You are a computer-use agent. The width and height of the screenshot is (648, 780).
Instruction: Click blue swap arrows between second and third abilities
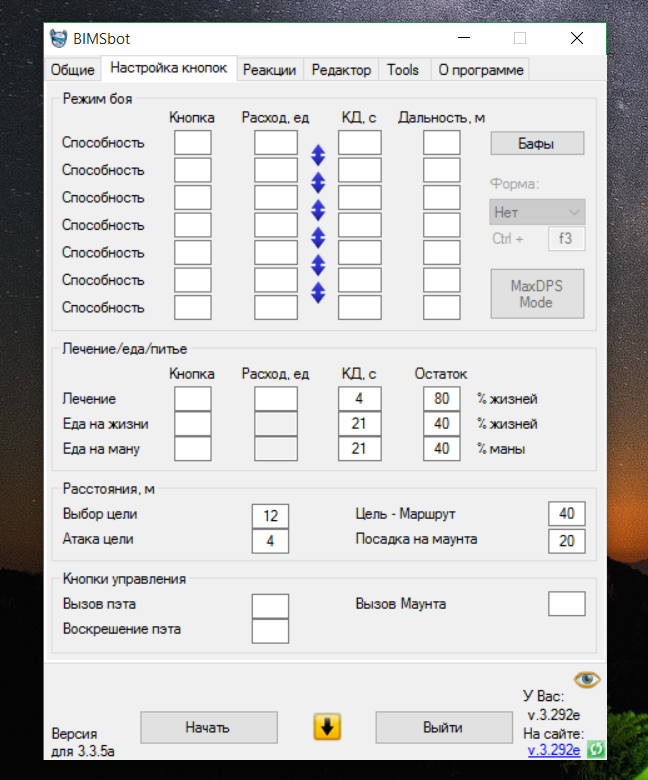click(318, 183)
